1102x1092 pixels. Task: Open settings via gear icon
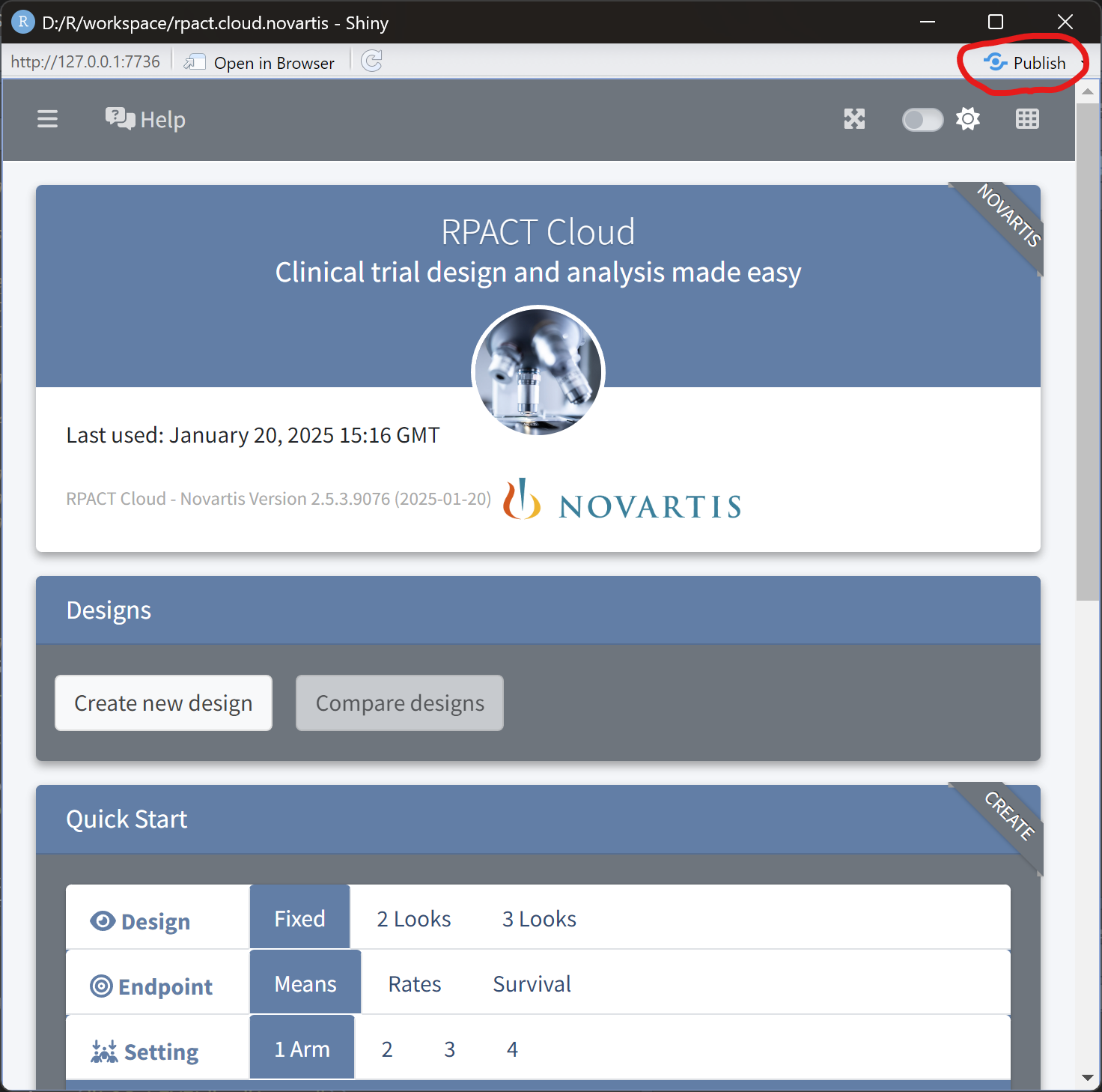(x=967, y=119)
